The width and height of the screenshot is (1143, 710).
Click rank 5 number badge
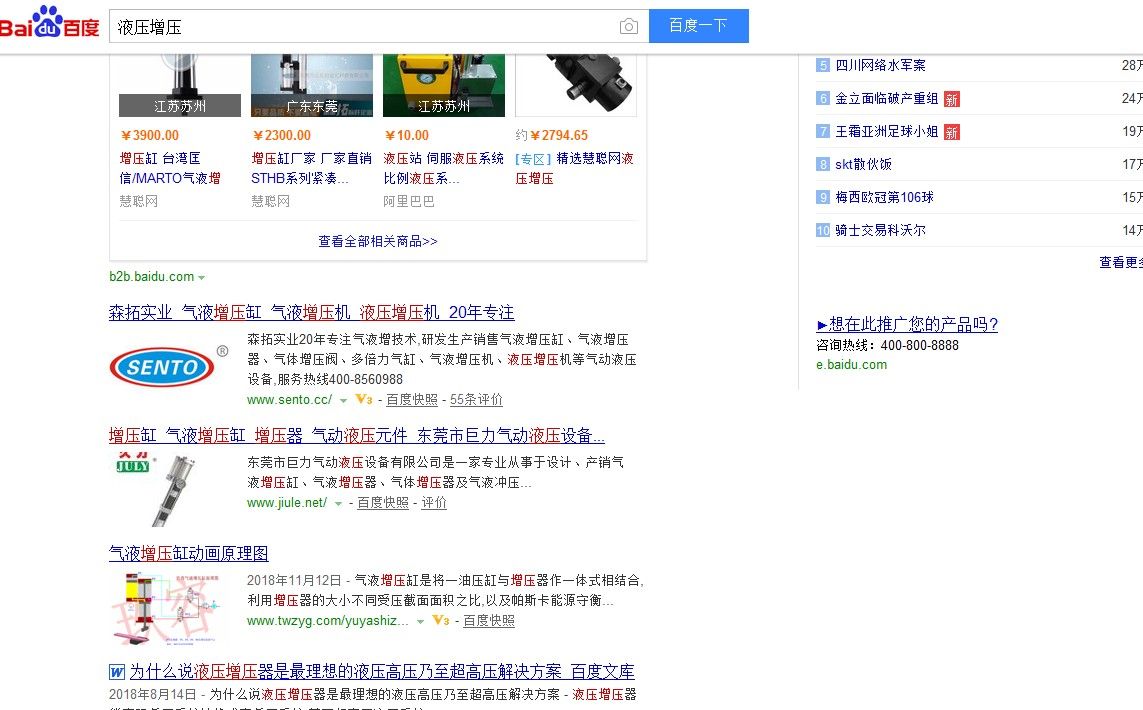coord(823,66)
